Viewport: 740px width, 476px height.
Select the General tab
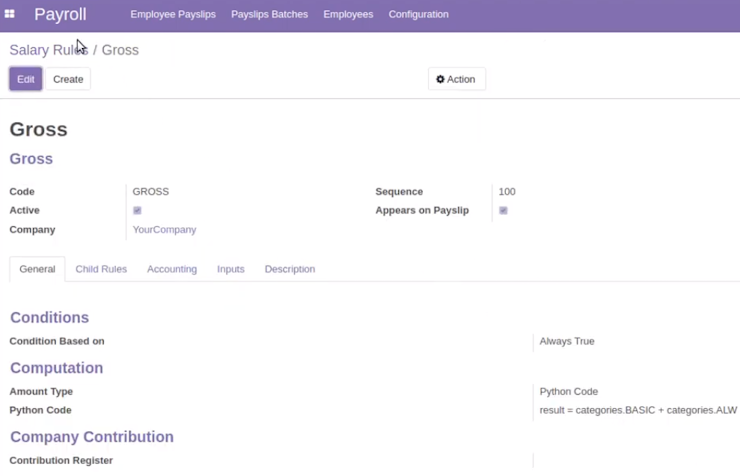pyautogui.click(x=37, y=269)
